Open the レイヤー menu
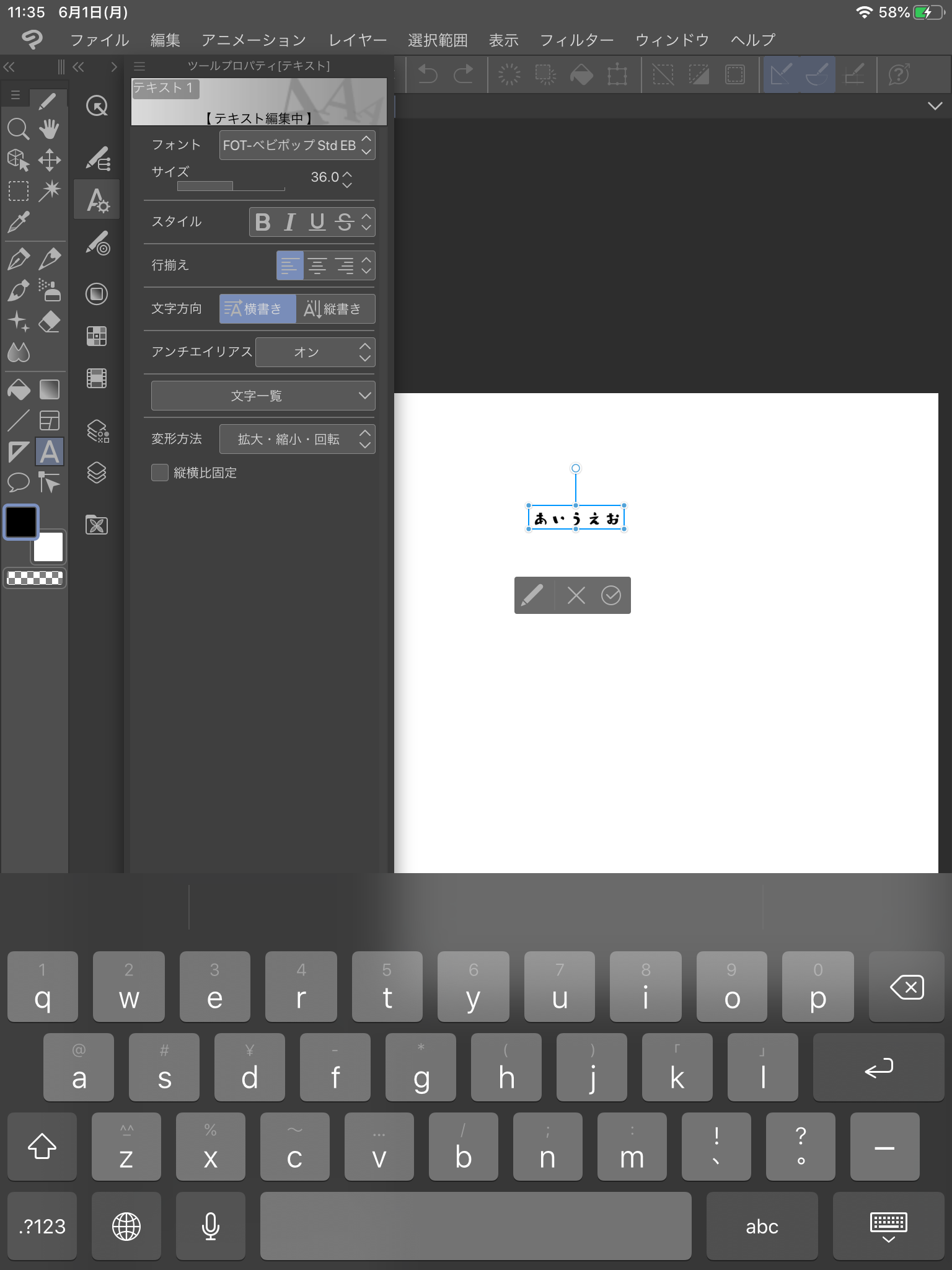The height and width of the screenshot is (1270, 952). [358, 40]
